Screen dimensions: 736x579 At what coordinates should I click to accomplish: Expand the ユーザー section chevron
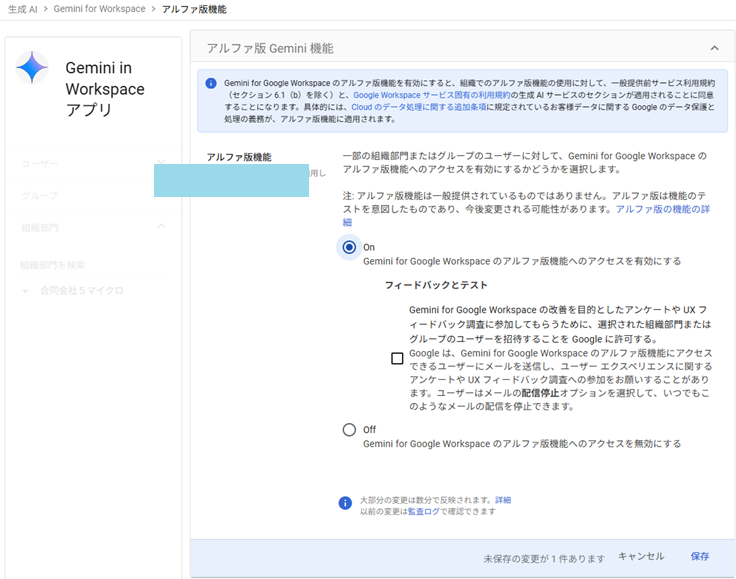tap(161, 163)
